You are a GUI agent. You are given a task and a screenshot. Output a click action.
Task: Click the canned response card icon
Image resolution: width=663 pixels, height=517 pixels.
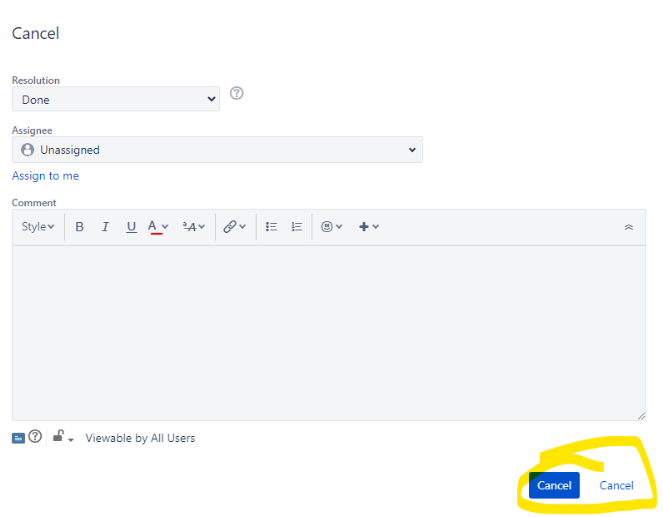tap(18, 438)
